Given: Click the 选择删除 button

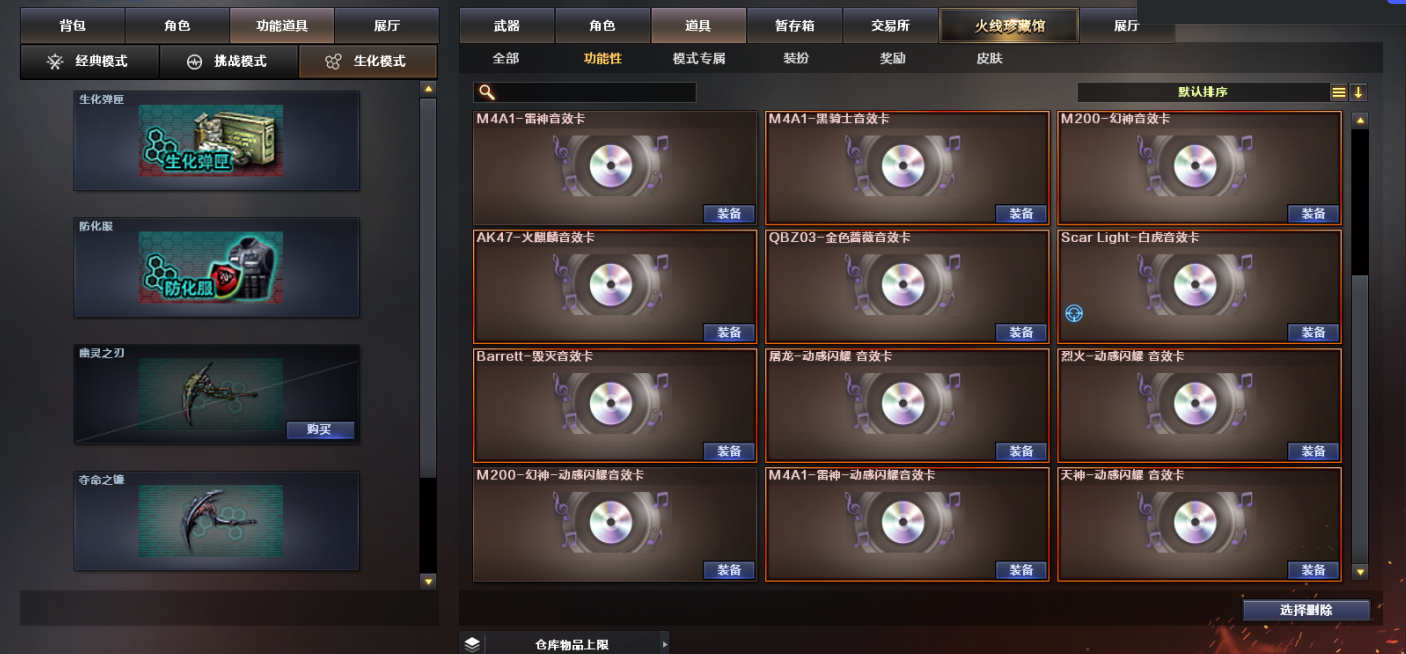Looking at the screenshot, I should point(1306,610).
